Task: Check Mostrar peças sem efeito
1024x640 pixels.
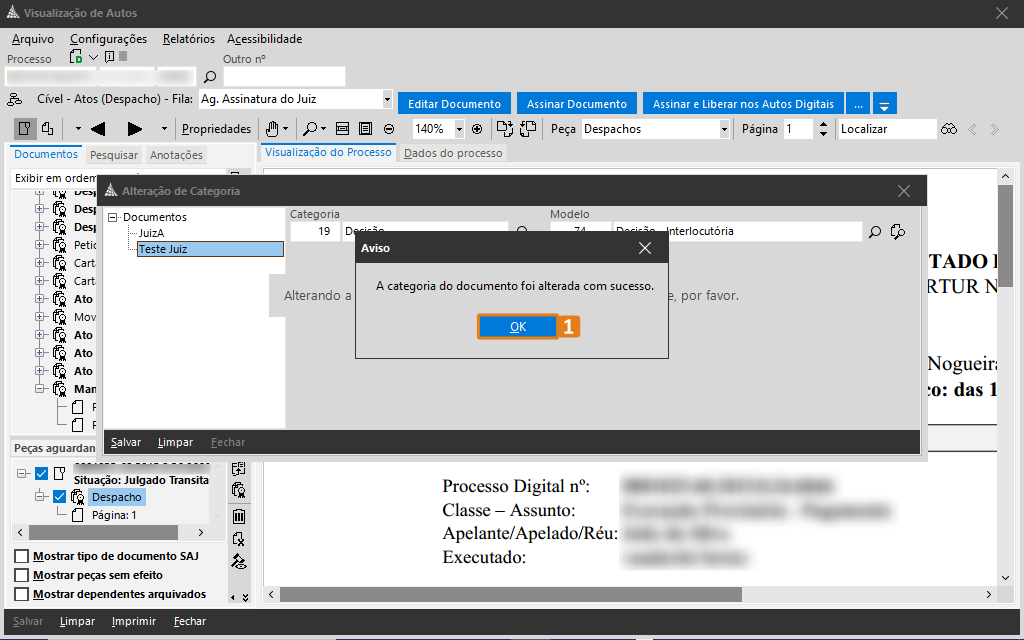Action: point(21,576)
